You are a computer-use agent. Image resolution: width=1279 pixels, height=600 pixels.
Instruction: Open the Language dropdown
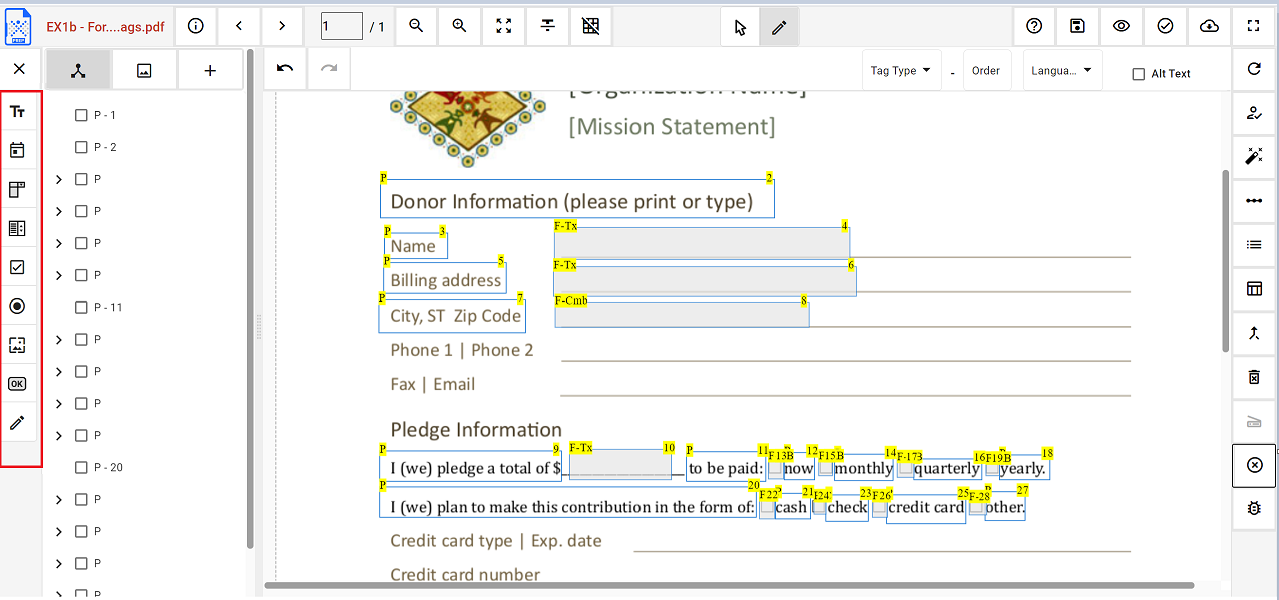(x=1061, y=71)
